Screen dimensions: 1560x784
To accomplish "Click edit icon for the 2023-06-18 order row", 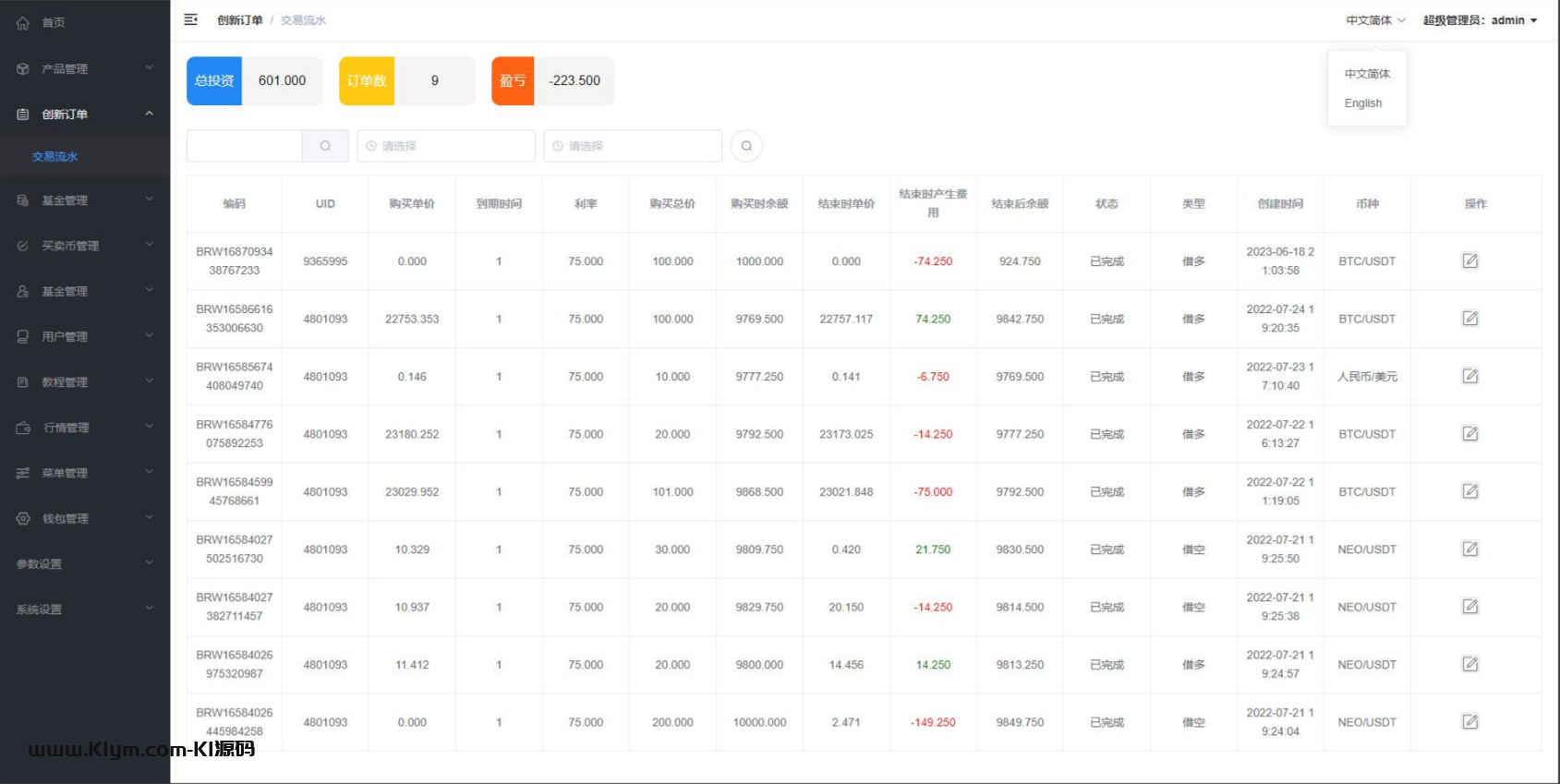I will 1469,261.
